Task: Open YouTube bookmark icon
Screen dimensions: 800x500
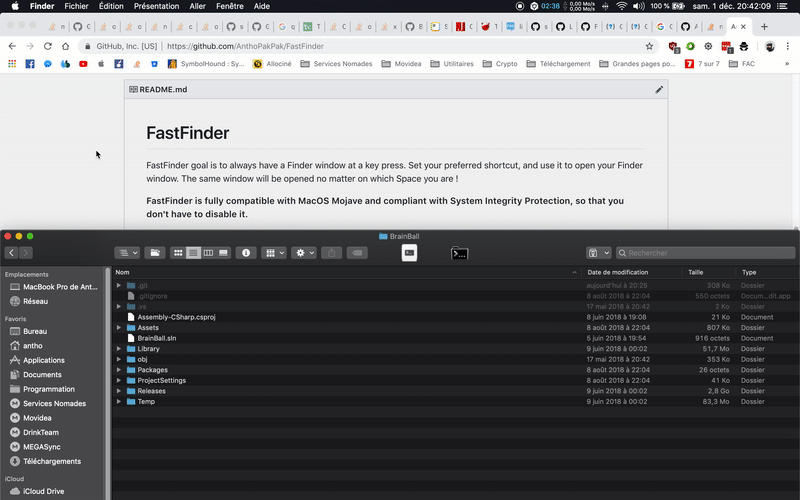Action: click(x=83, y=64)
